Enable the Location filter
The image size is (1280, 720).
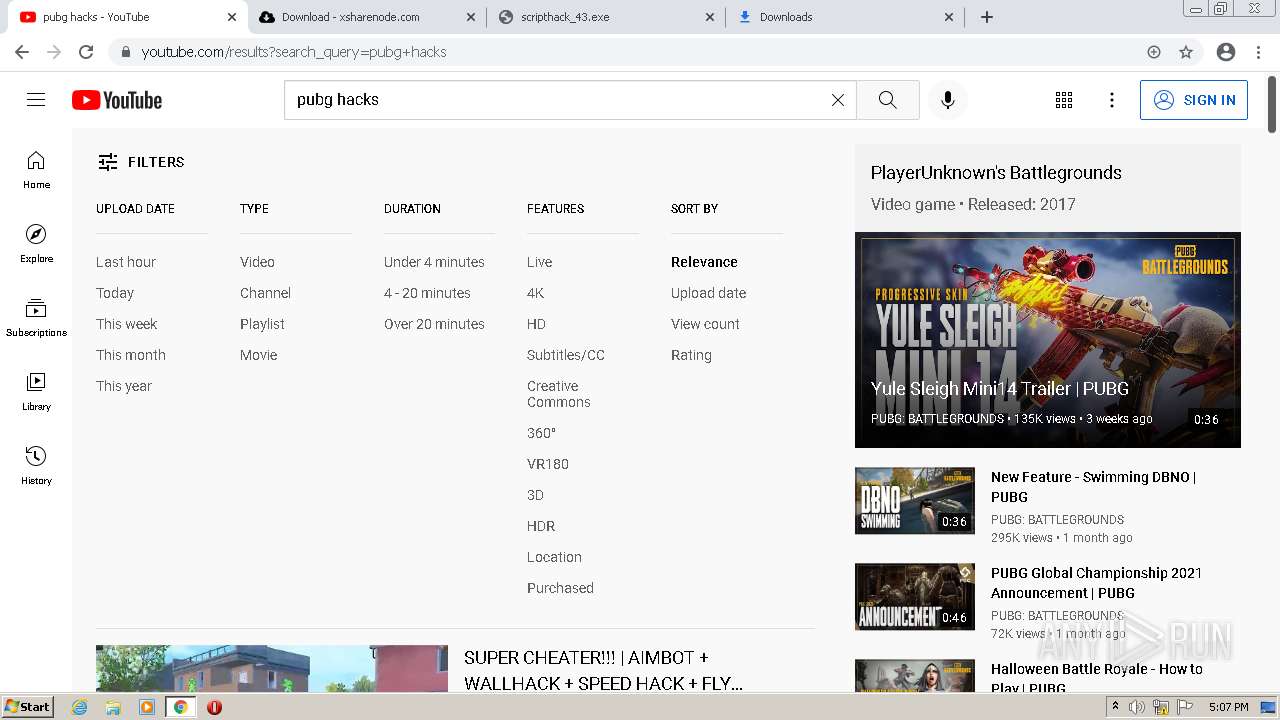pos(554,557)
